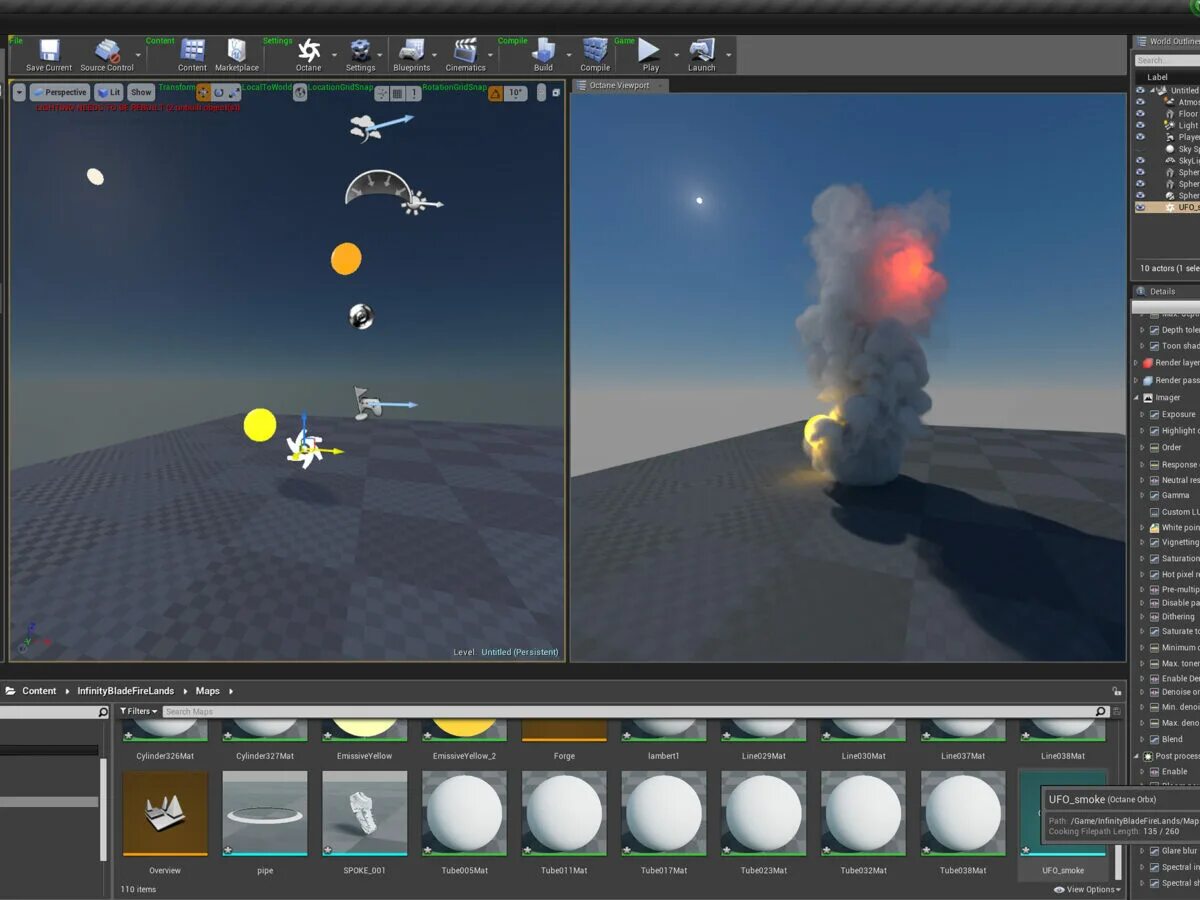
Task: Open the Marketplace toolbar icon
Action: click(237, 50)
